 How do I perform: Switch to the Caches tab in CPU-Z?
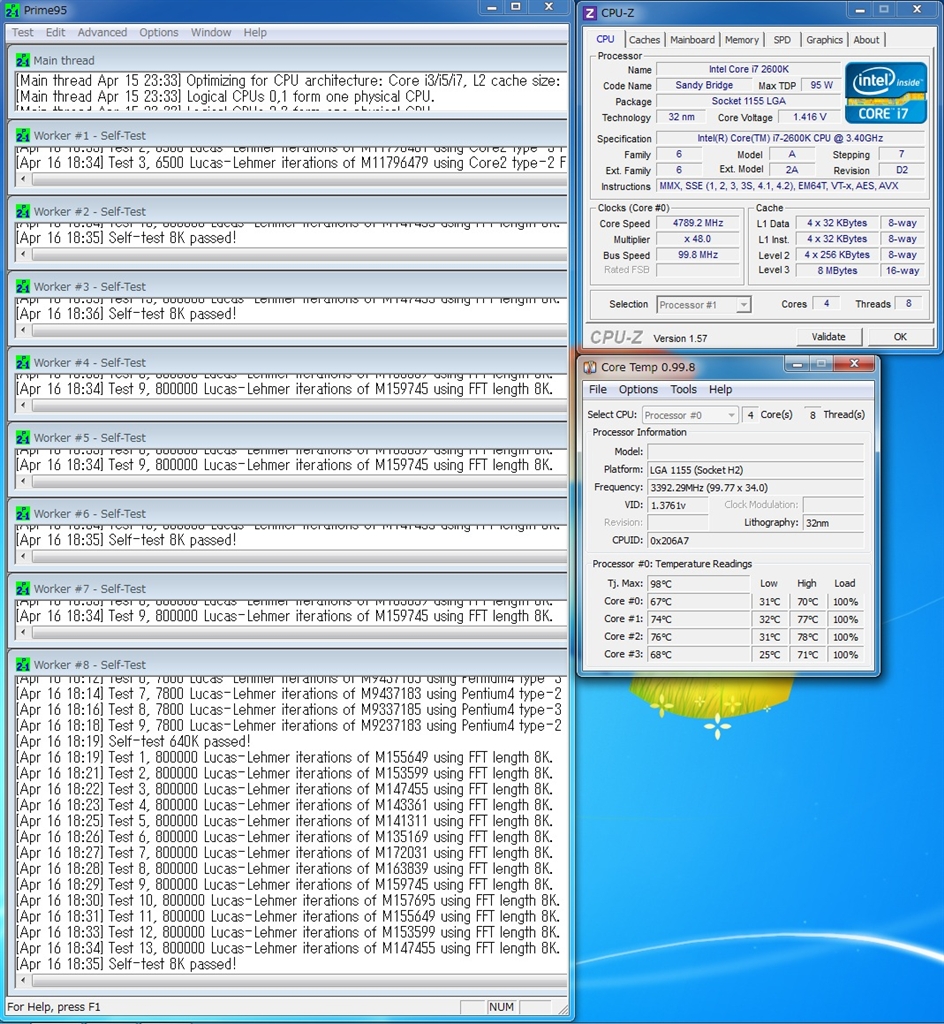(x=644, y=40)
